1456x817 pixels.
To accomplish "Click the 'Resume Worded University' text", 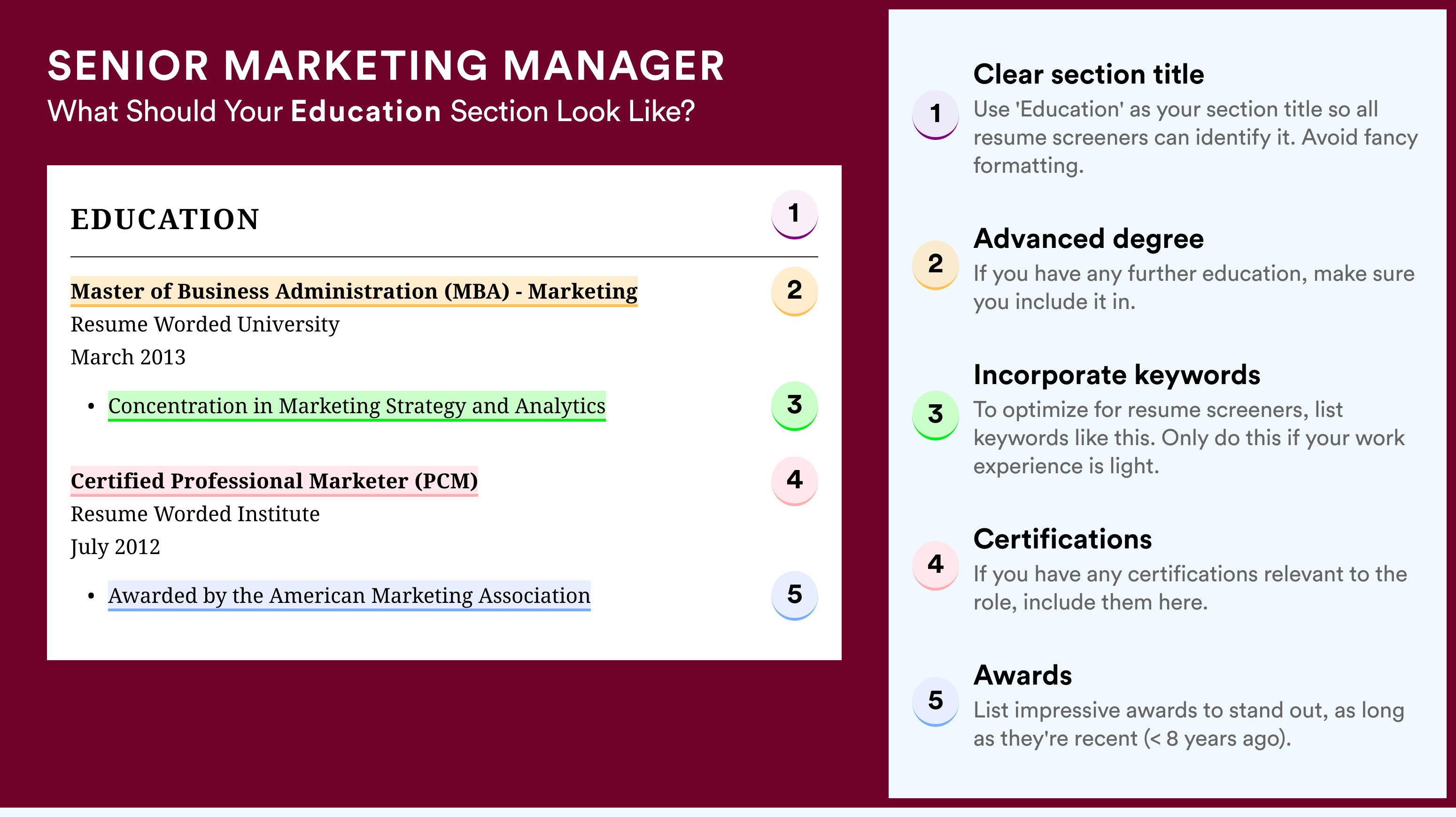I will click(205, 324).
